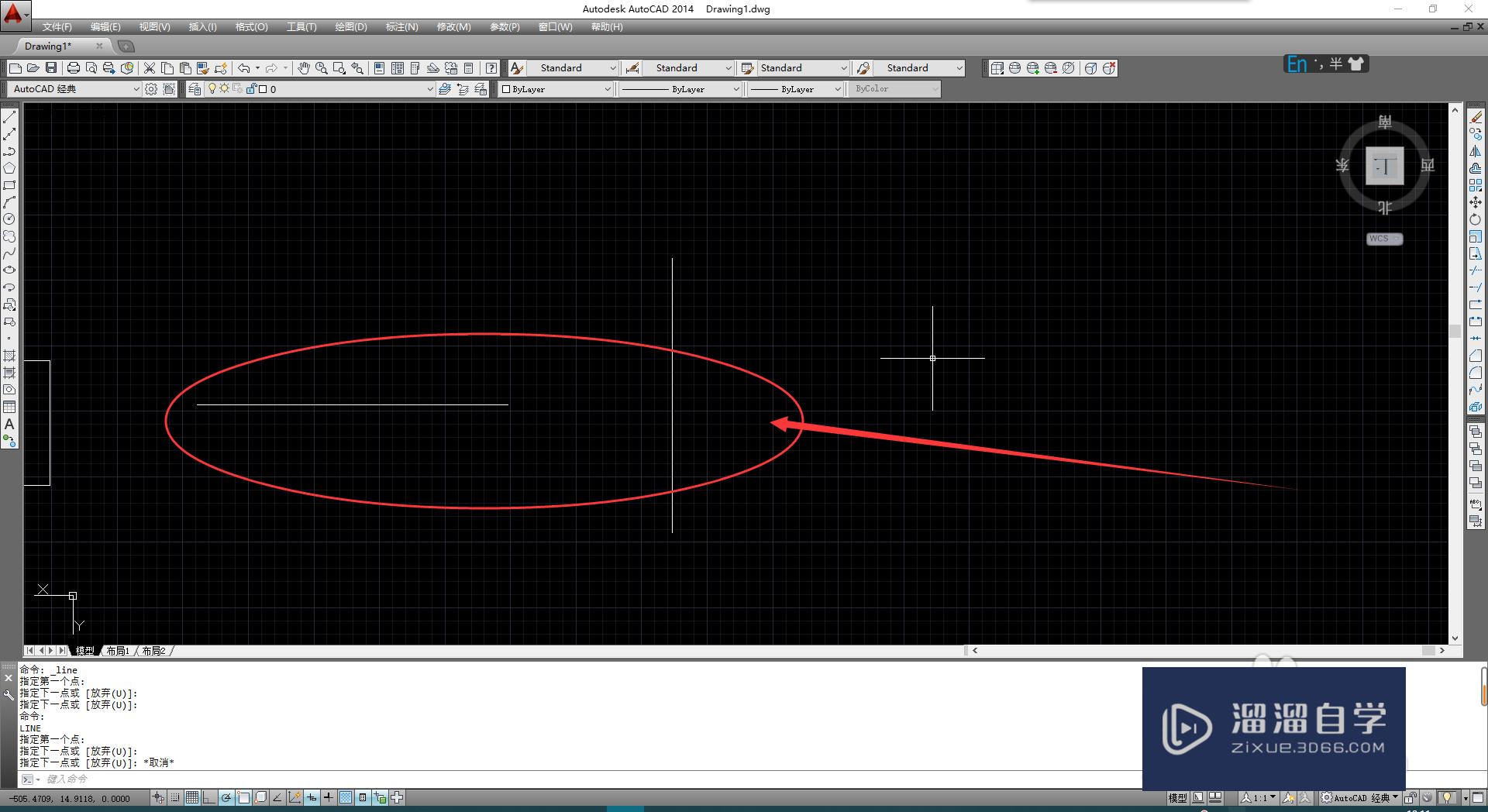Open the Help question mark icon

[491, 68]
